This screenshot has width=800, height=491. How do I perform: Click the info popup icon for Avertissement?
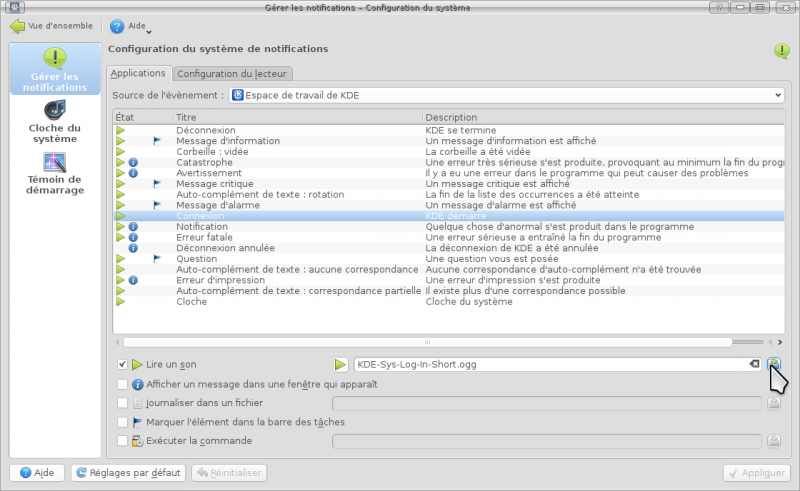coord(133,173)
